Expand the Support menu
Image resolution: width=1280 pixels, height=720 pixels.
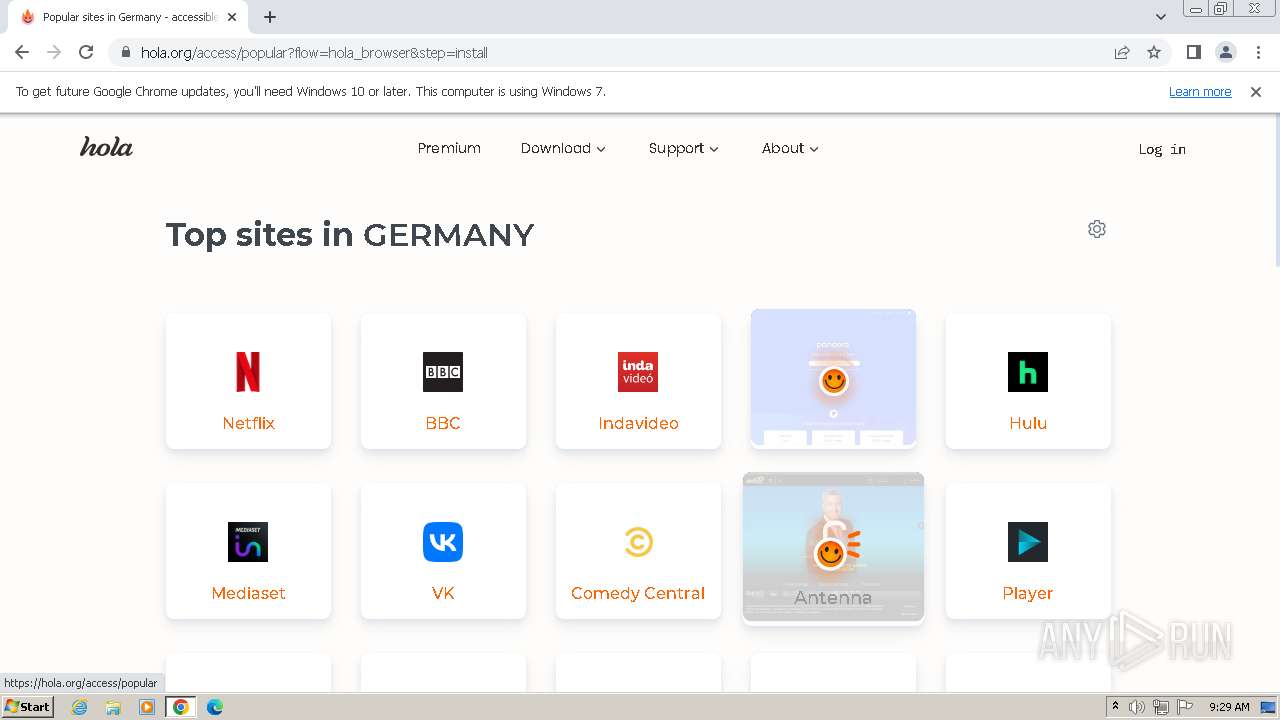coord(684,148)
